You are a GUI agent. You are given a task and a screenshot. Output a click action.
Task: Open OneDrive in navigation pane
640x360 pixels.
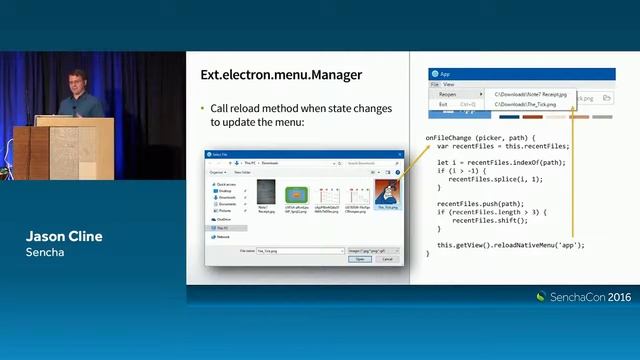point(221,220)
